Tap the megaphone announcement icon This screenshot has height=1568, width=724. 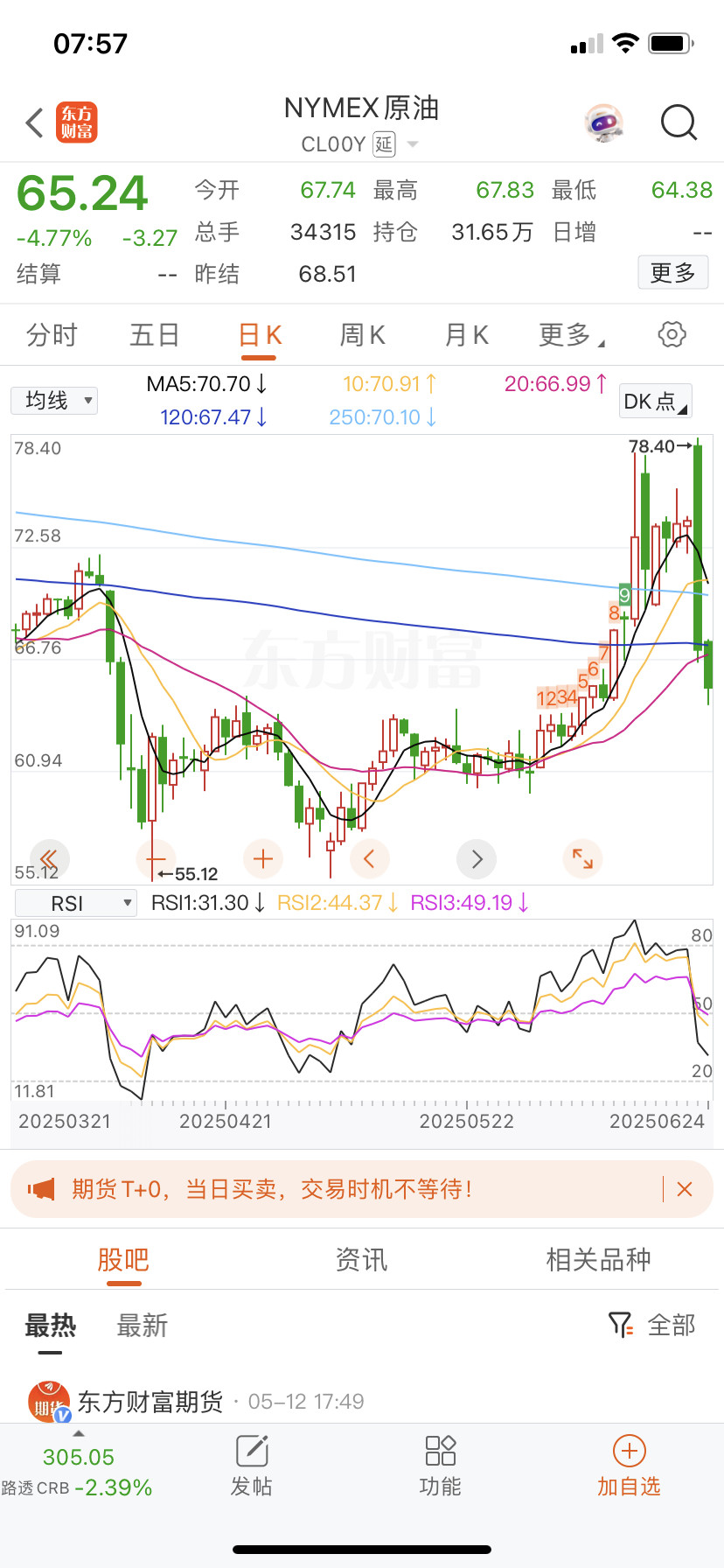coord(41,1189)
